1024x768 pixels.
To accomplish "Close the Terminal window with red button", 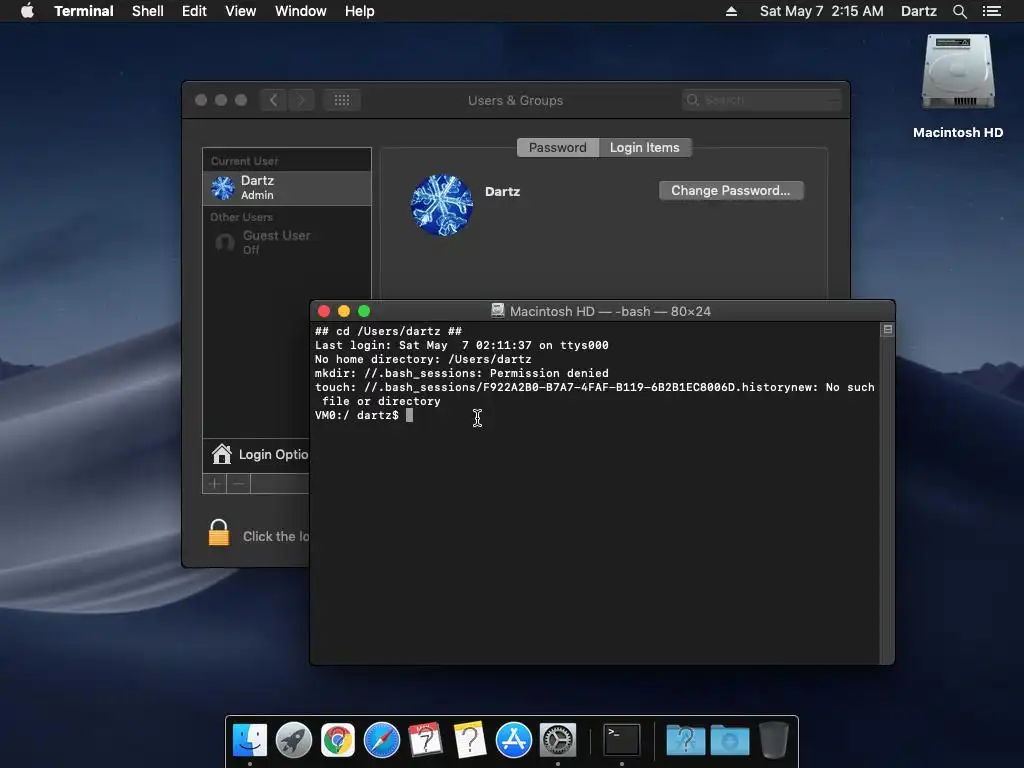I will tap(324, 312).
